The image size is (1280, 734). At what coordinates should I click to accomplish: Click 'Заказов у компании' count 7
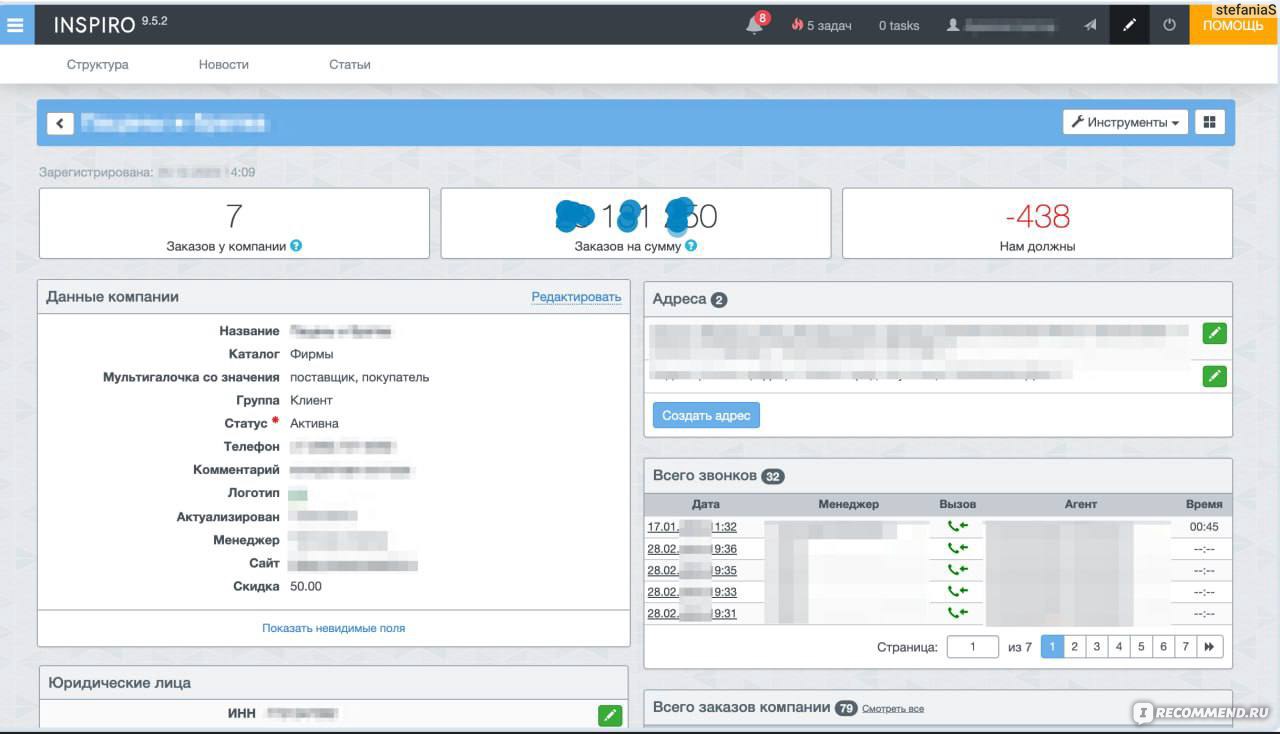point(234,216)
